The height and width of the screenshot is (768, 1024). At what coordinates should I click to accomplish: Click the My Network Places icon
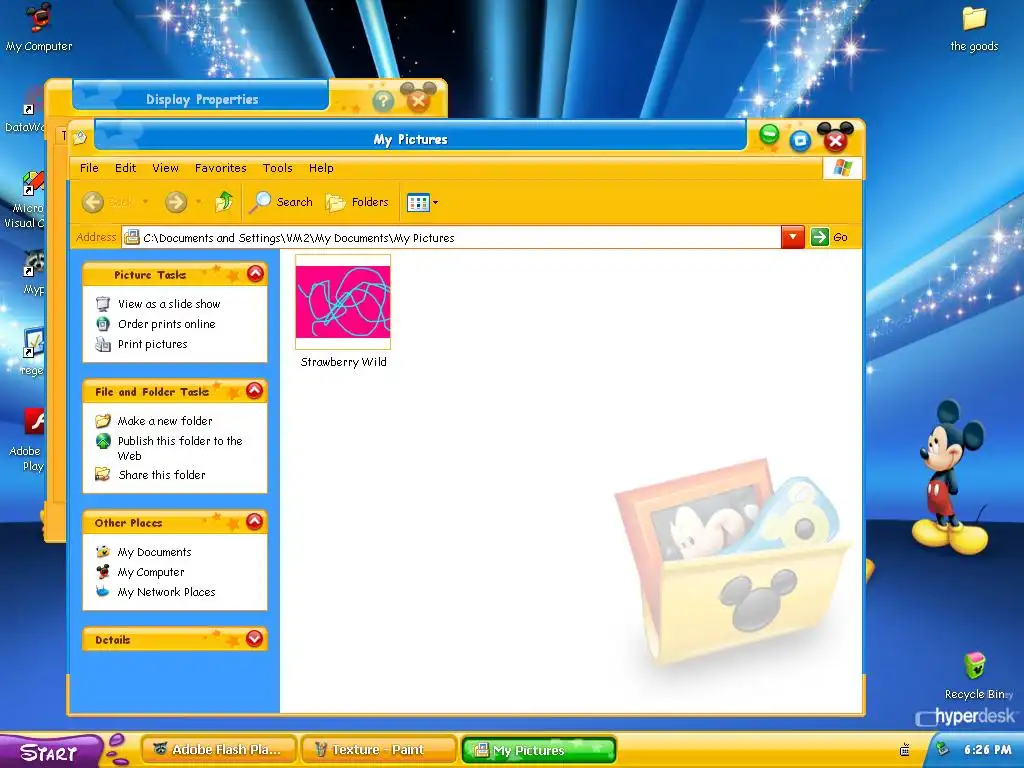coord(103,592)
